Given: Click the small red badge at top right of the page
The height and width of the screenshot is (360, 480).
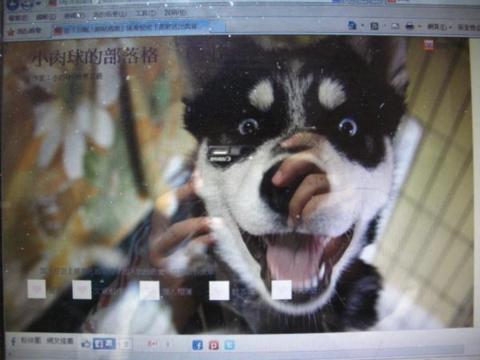Looking at the screenshot, I should click(429, 45).
